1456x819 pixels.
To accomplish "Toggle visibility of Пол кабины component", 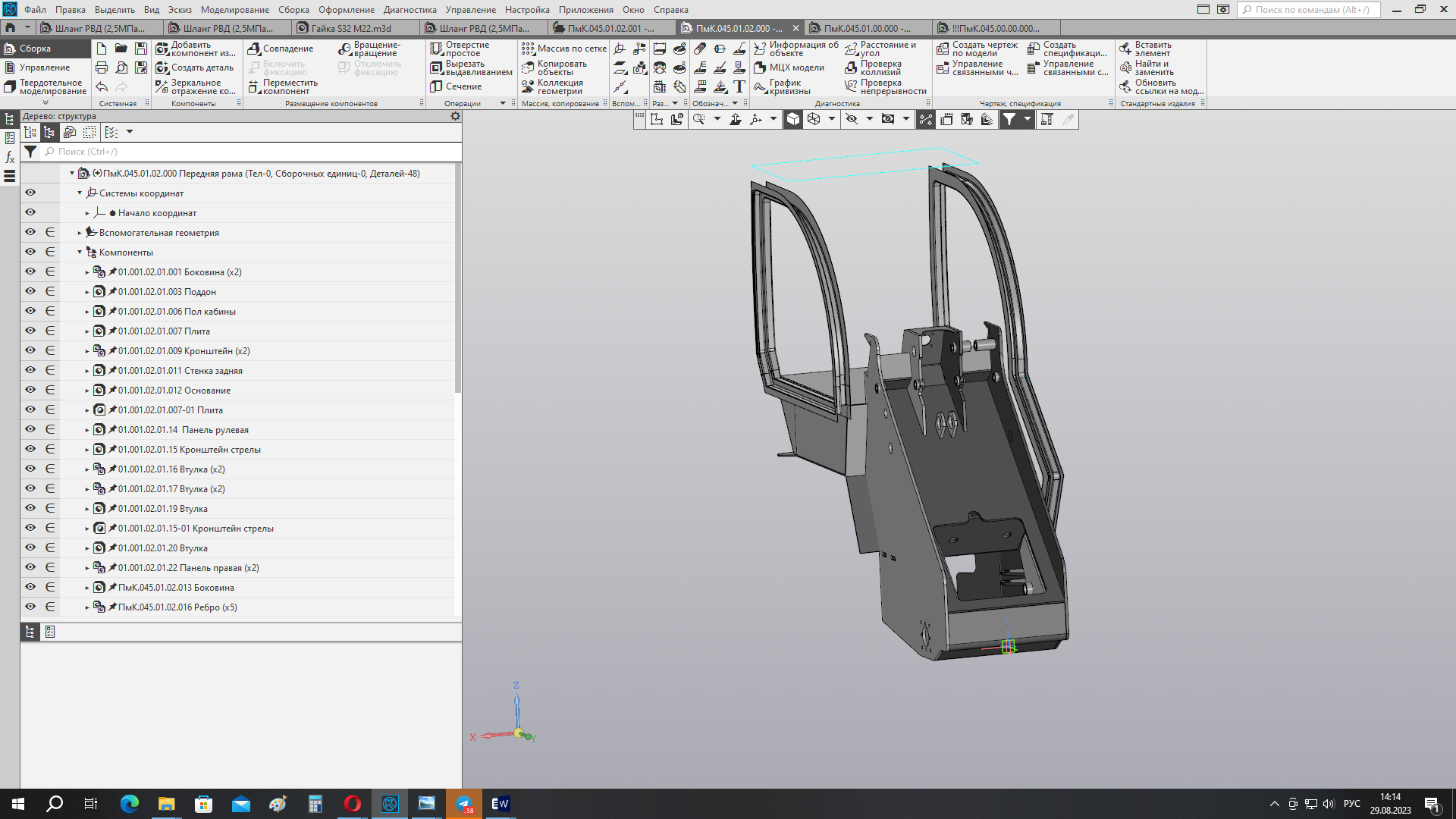I will tap(30, 311).
